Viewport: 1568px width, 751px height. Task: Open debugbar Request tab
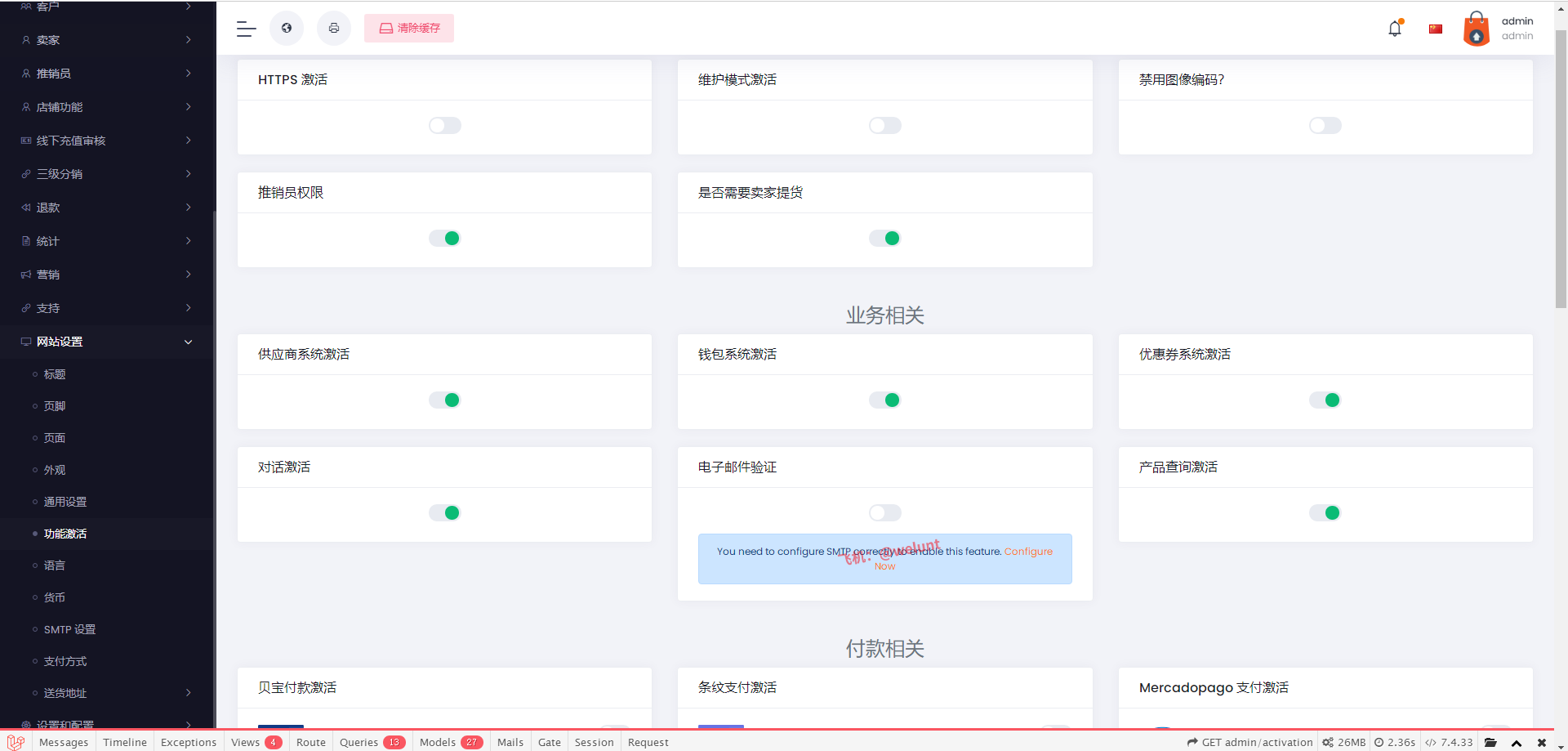pyautogui.click(x=648, y=742)
